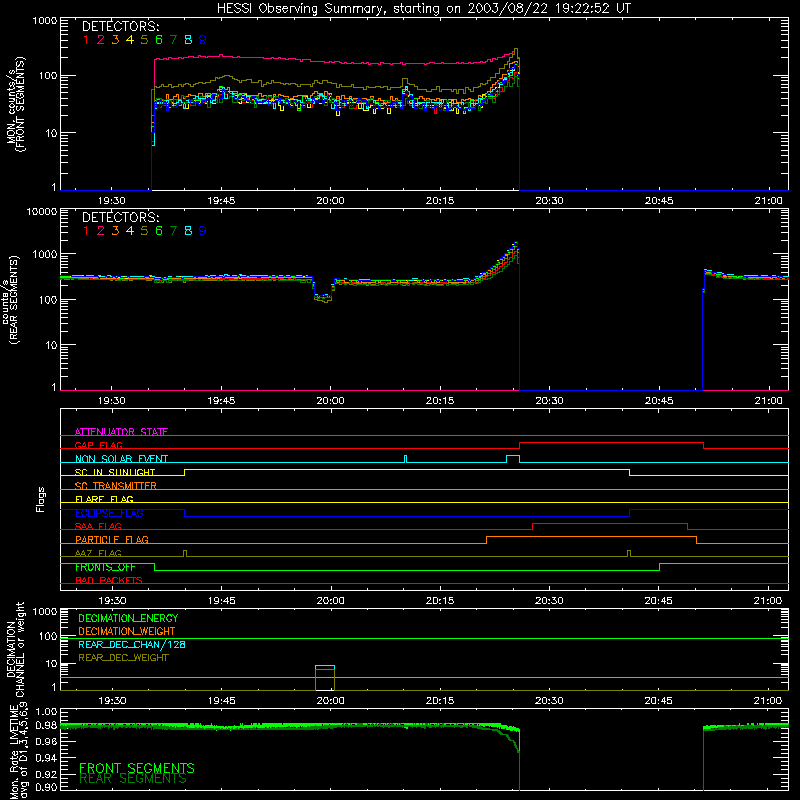Image resolution: width=800 pixels, height=800 pixels.
Task: Select detector 5 legend number in rear segments plot
Action: coord(144,231)
